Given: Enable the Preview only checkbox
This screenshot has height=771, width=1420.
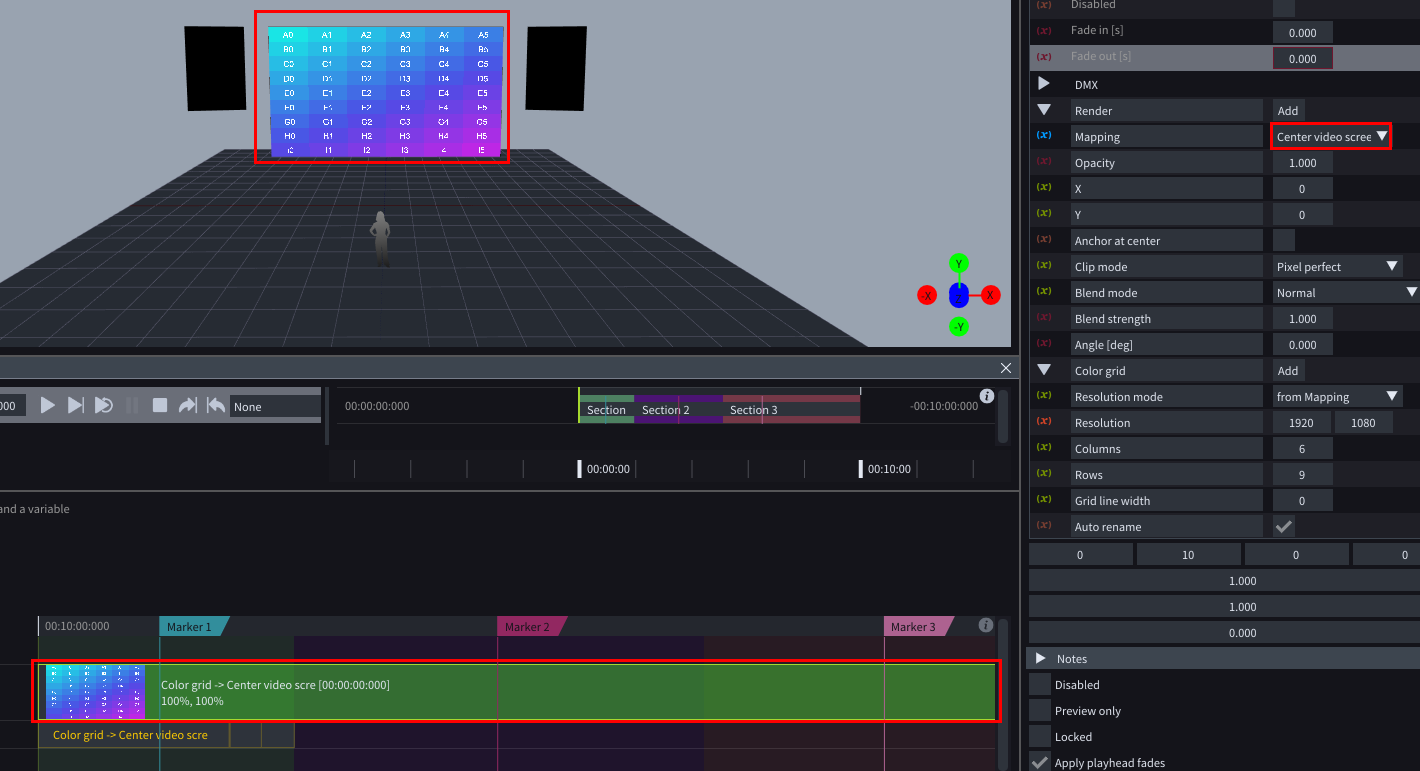Looking at the screenshot, I should pyautogui.click(x=1040, y=711).
